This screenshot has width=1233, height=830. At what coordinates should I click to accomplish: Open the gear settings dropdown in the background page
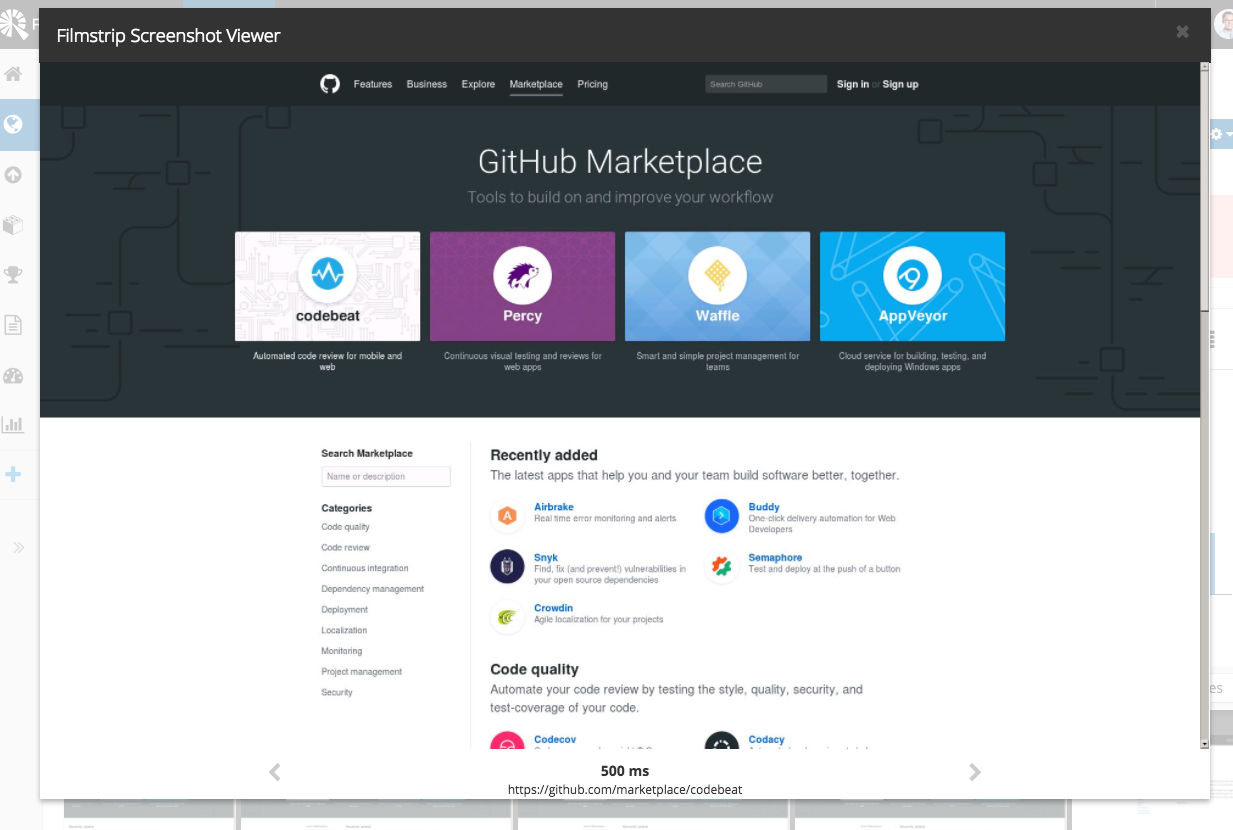[x=1221, y=134]
